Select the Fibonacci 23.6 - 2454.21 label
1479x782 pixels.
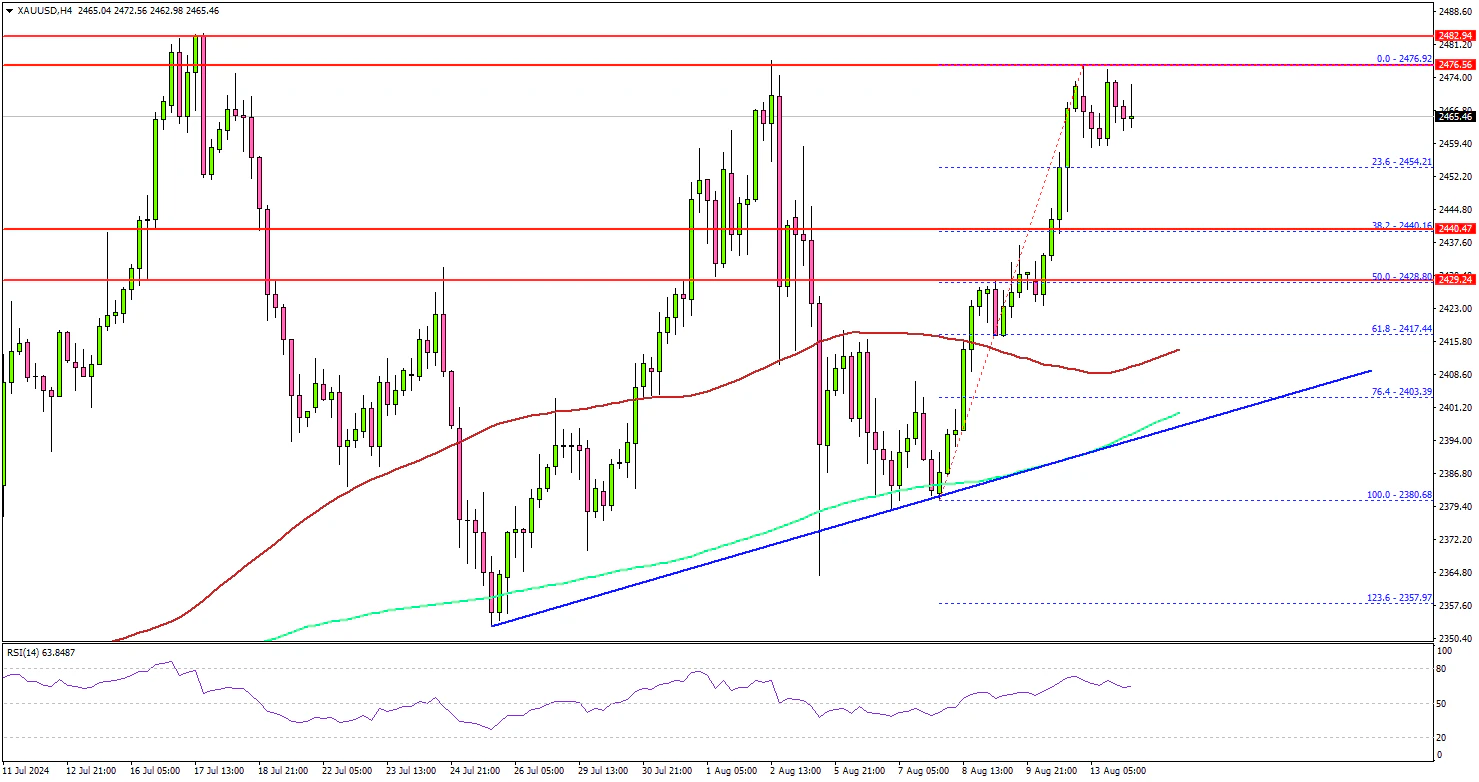[x=1400, y=161]
